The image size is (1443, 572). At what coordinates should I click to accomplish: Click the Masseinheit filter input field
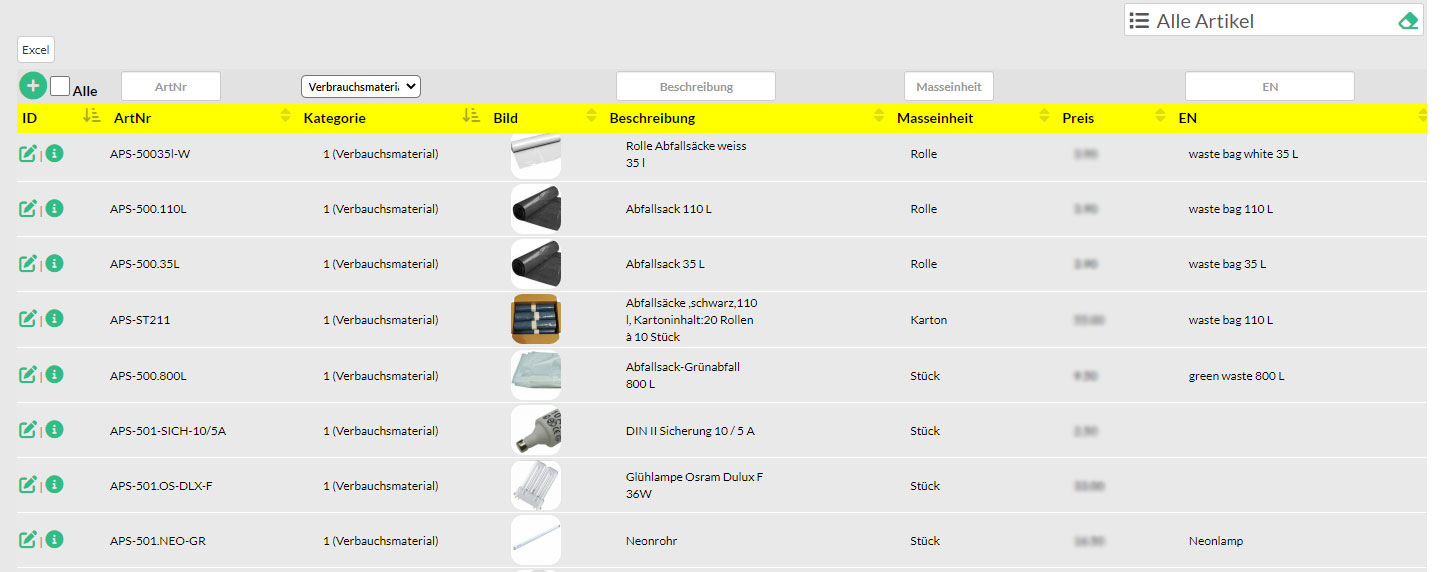(948, 87)
